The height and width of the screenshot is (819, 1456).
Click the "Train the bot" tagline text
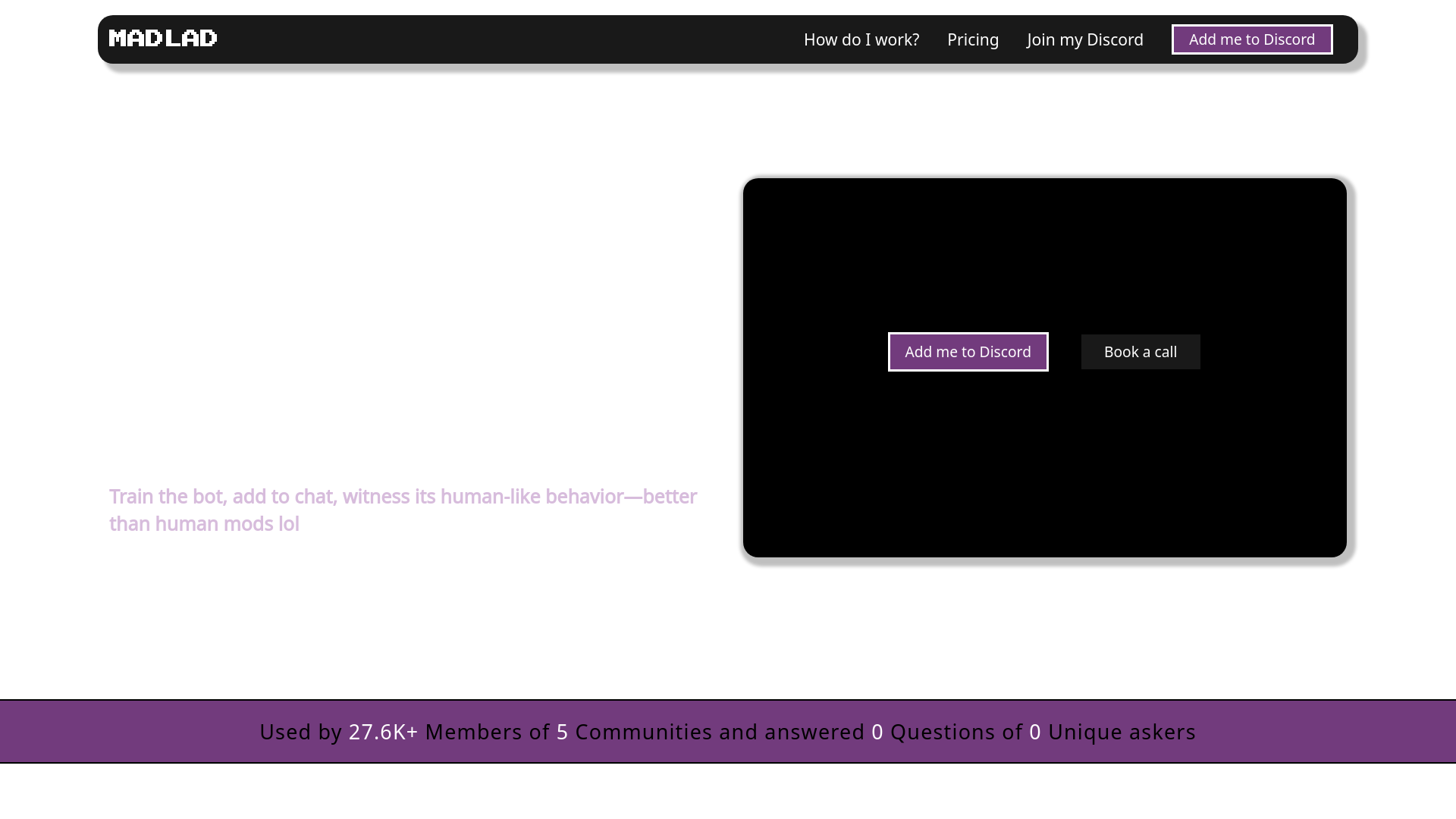click(x=402, y=497)
